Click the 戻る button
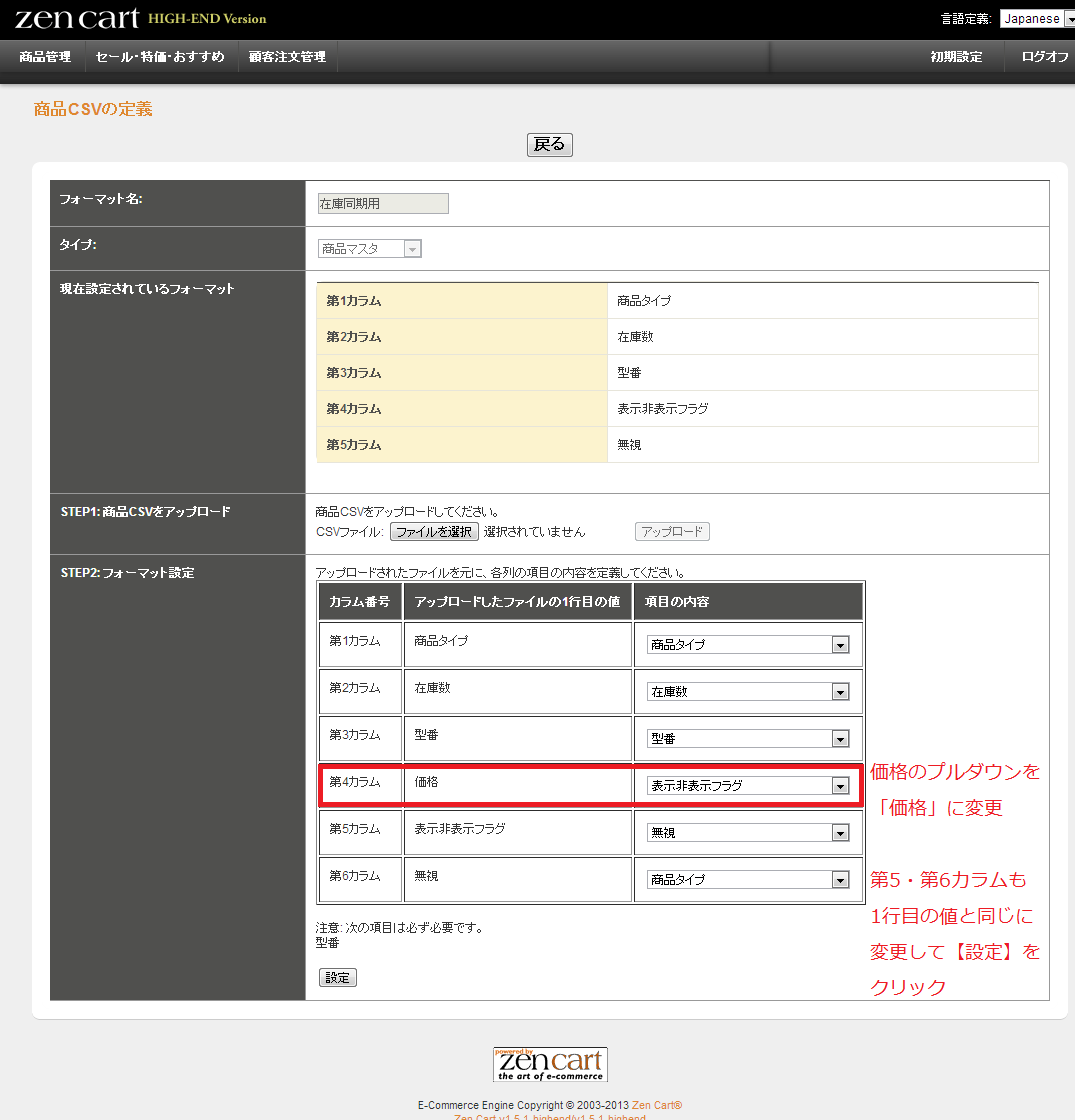1075x1120 pixels. click(549, 145)
